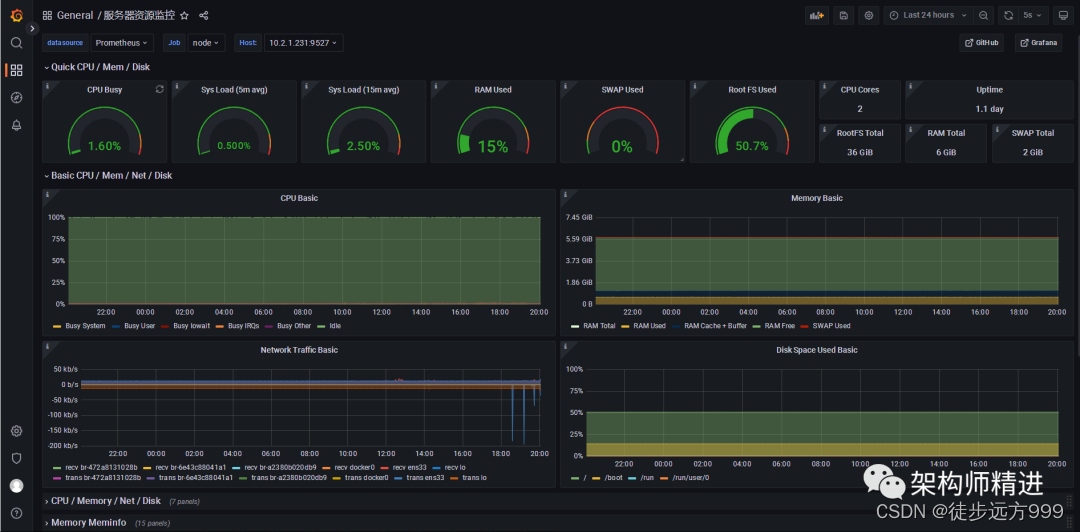Show info for the CPU Busy panel
Viewport: 1080px width, 532px height.
point(46,85)
